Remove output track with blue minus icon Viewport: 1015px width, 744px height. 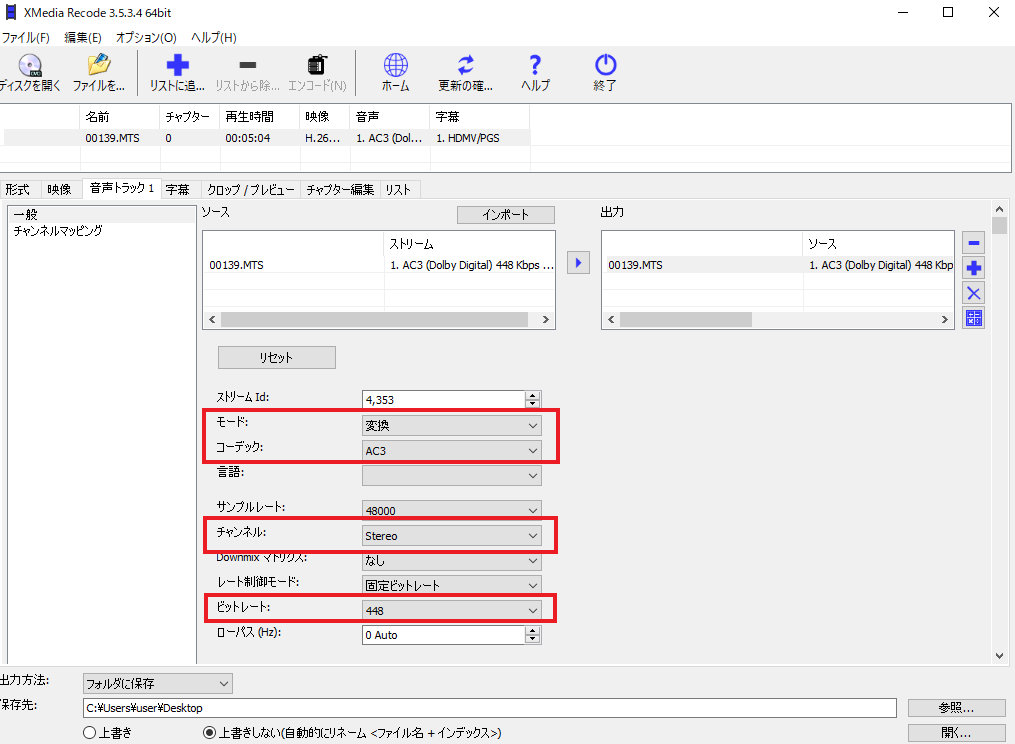click(x=974, y=243)
